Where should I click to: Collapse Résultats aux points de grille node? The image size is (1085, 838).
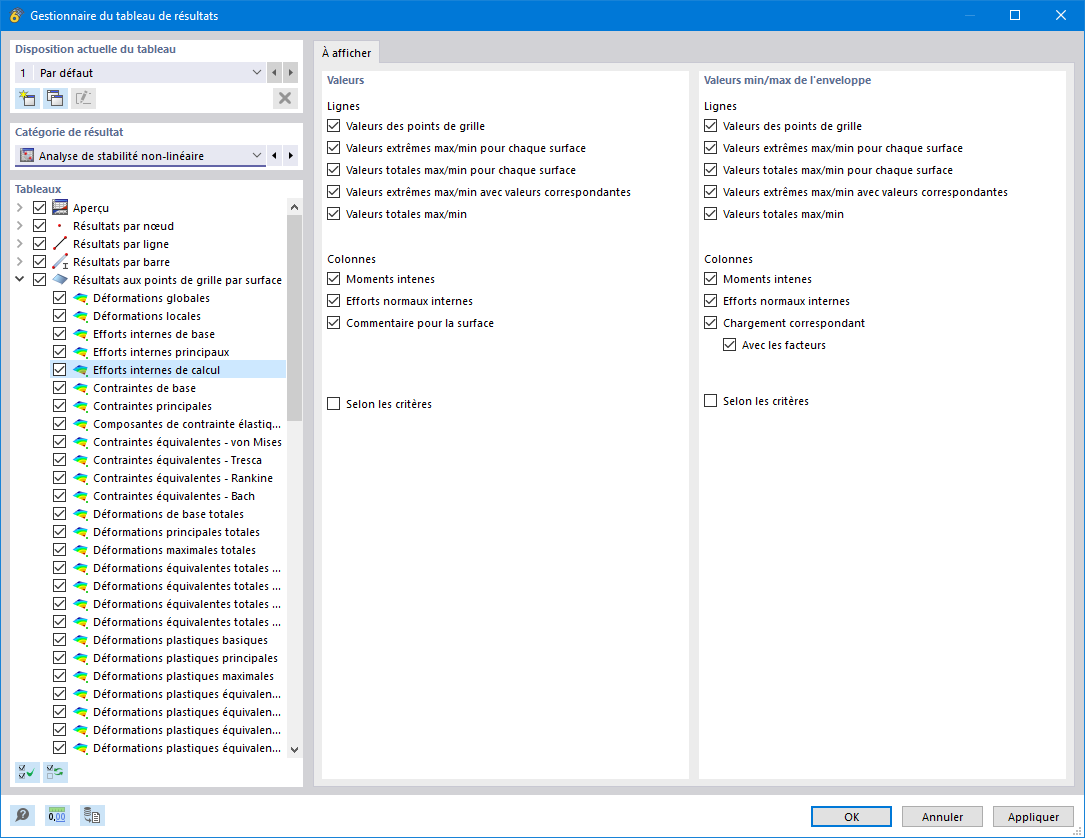pyautogui.click(x=20, y=280)
